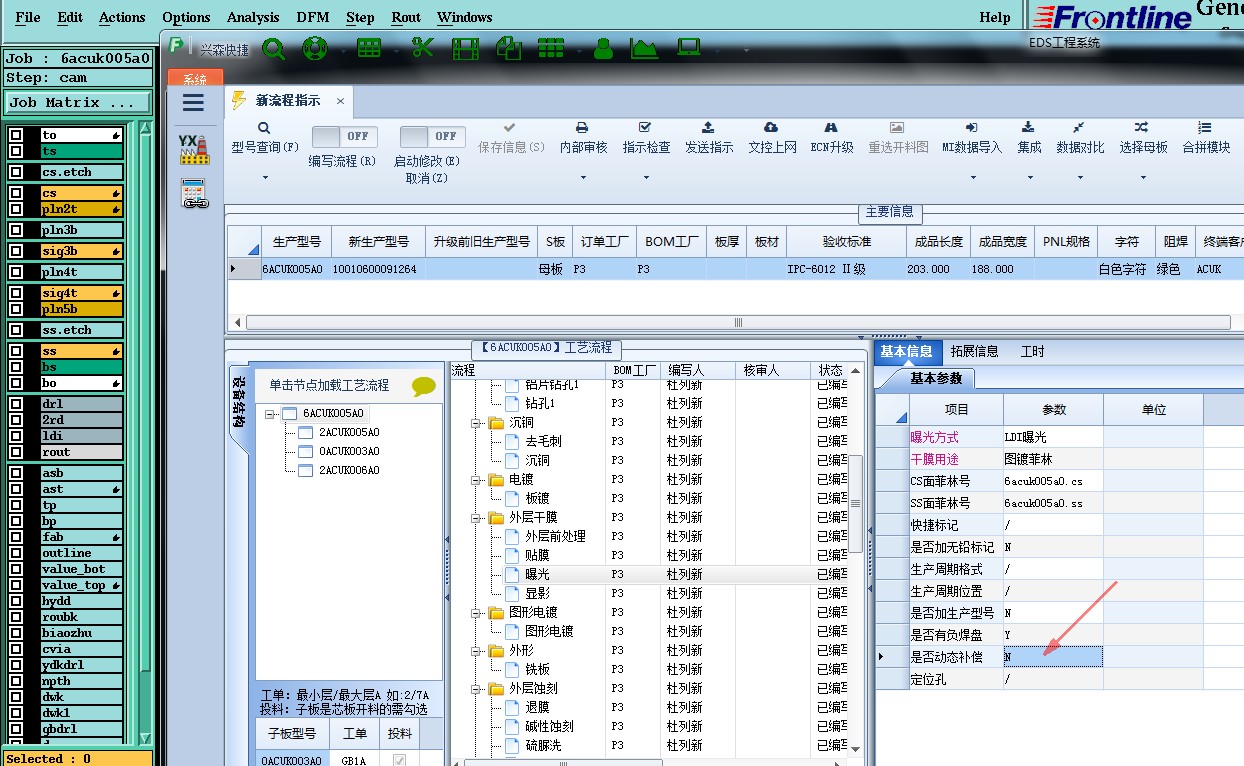Click the green user person icon
Viewport: 1244px width, 766px height.
(x=603, y=48)
